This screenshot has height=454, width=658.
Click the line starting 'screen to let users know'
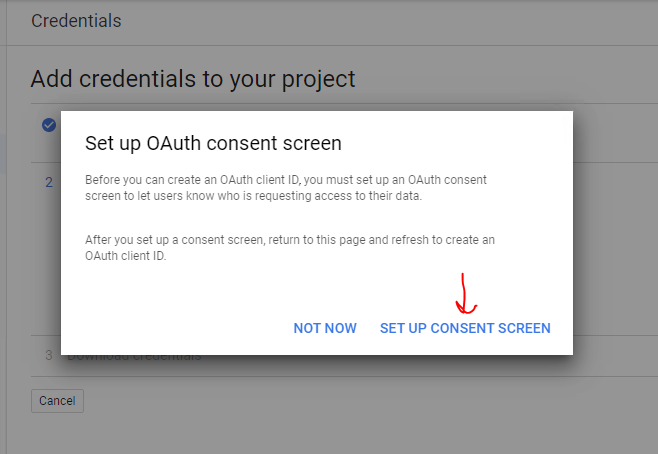[x=253, y=196]
